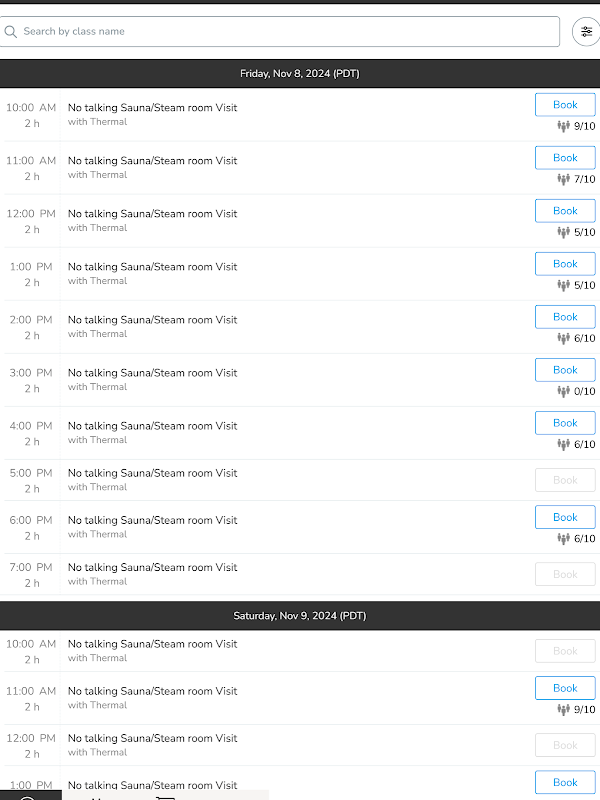Click attendee icon for Friday 10:00 AM class
600x800 pixels.
pos(563,126)
